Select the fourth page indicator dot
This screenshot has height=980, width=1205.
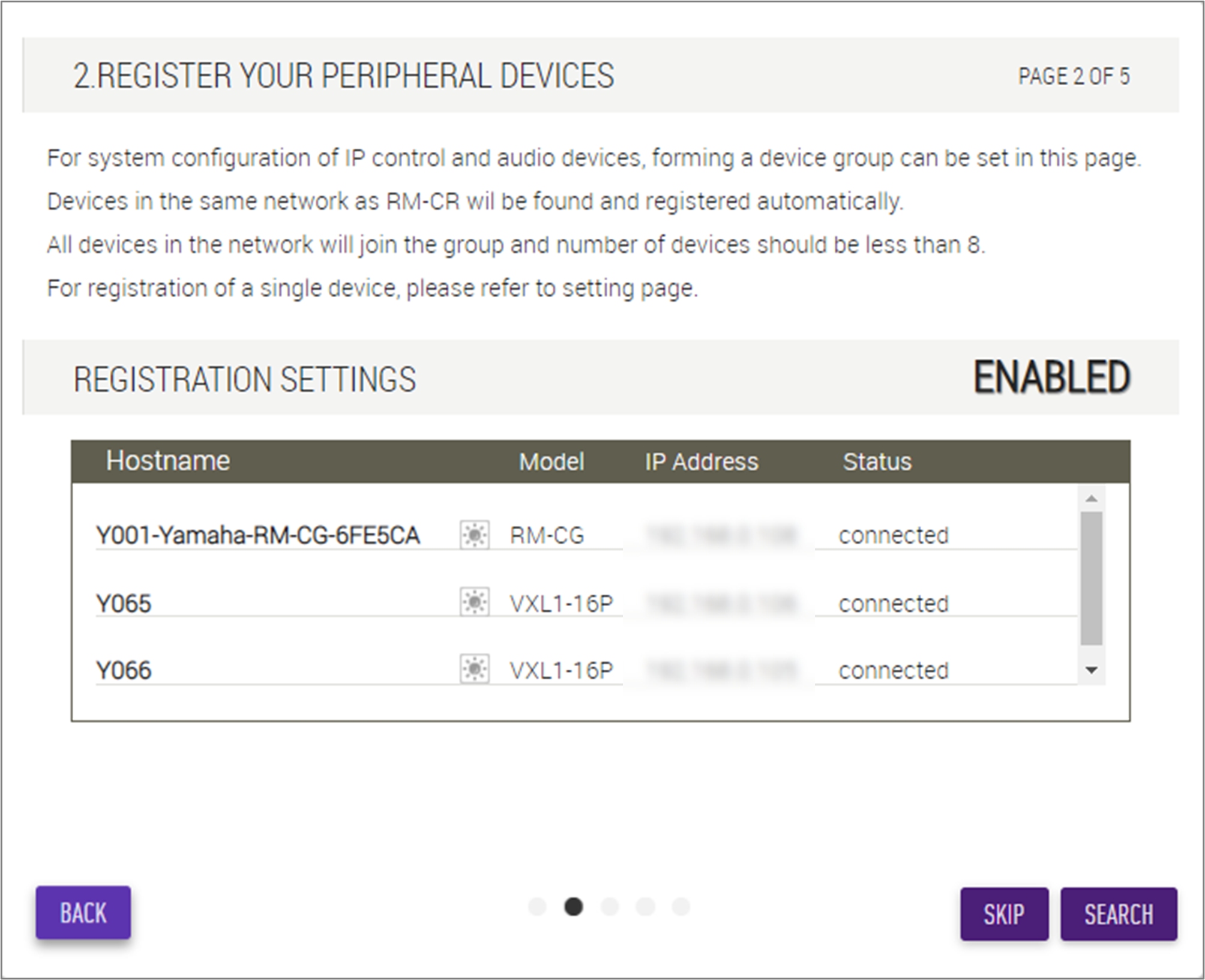pyautogui.click(x=645, y=906)
